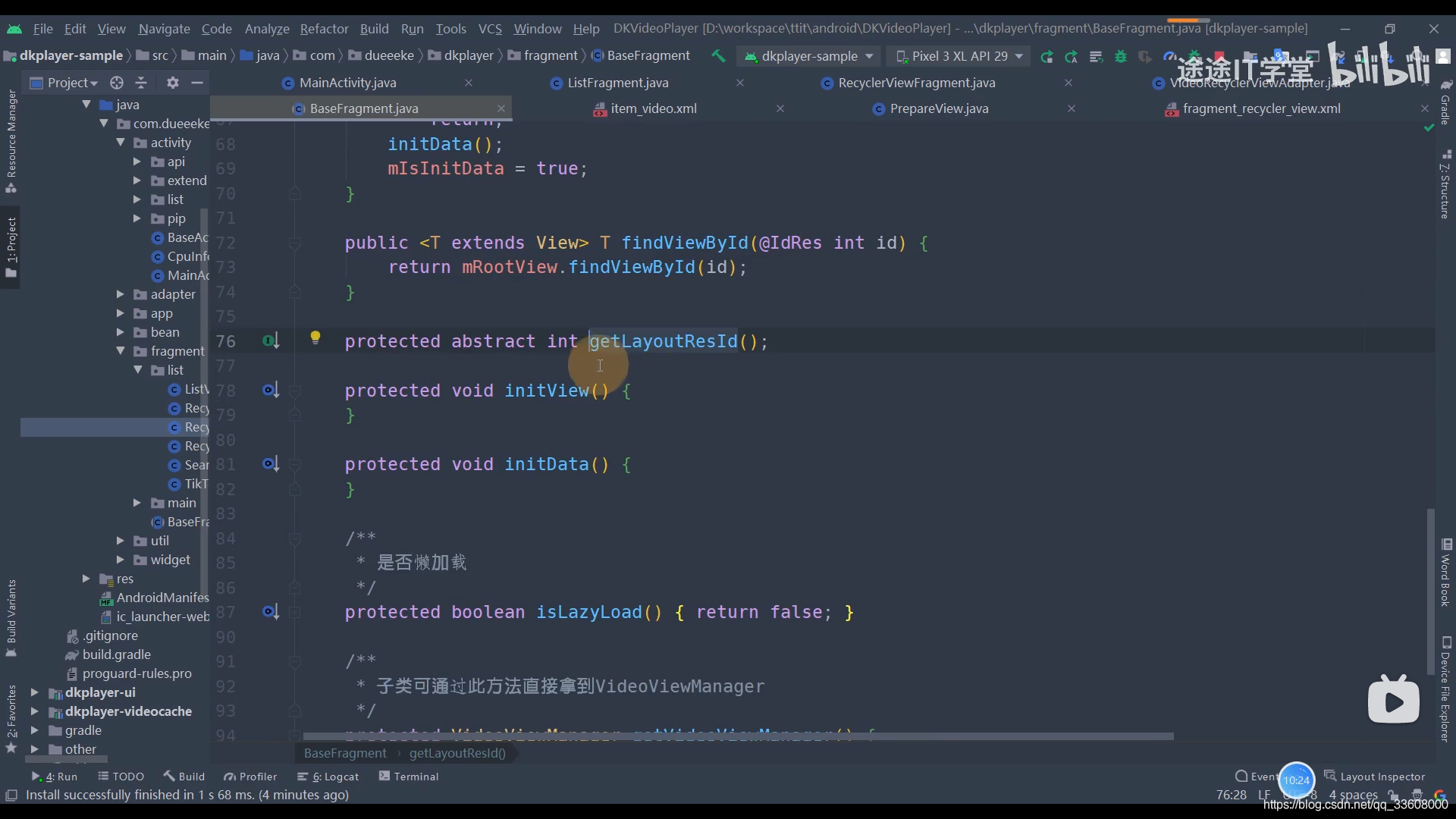
Task: Toggle fold marker on line 81
Action: (294, 465)
